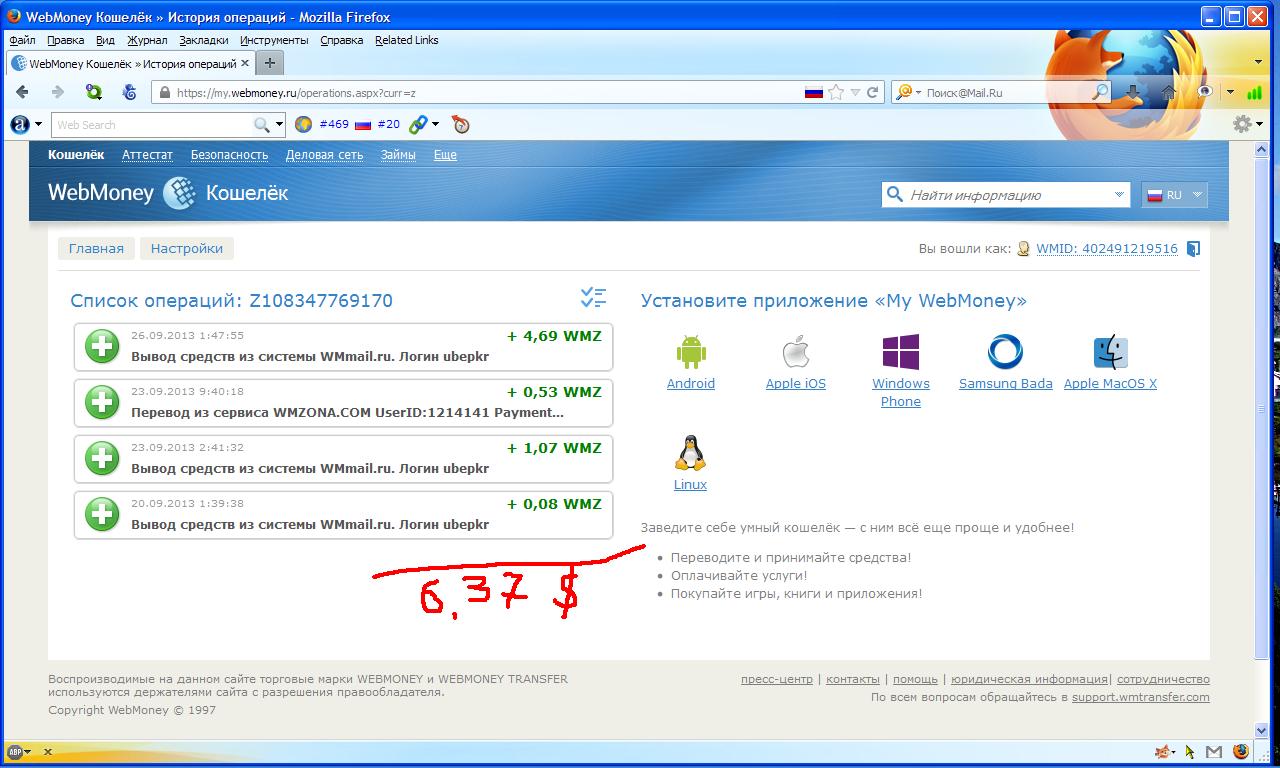Open a new tab with the plus button
This screenshot has width=1280, height=768.
coord(269,63)
